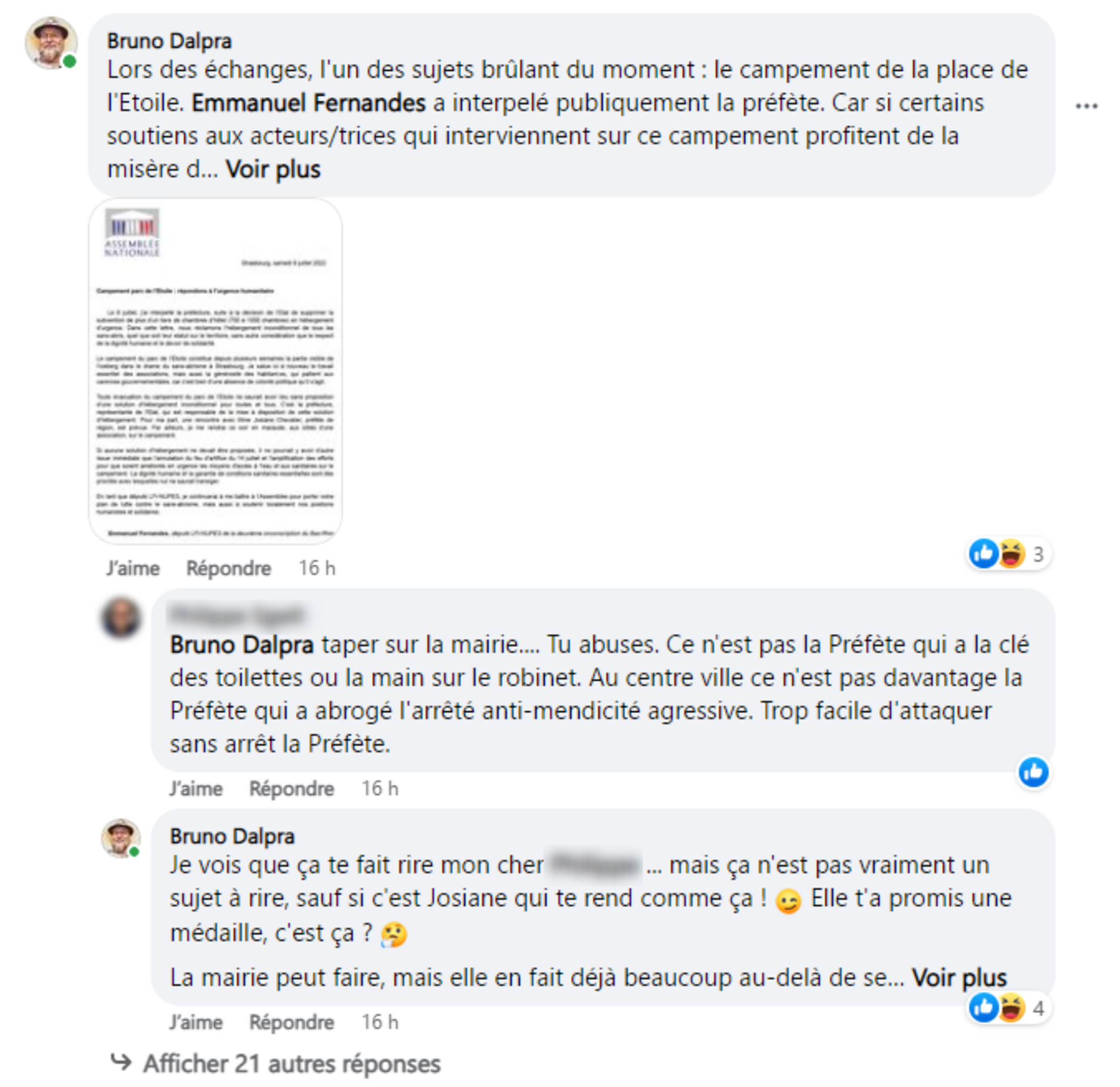1120x1087 pixels.
Task: Like the 'taper sur la mairie' reply
Action: [195, 789]
